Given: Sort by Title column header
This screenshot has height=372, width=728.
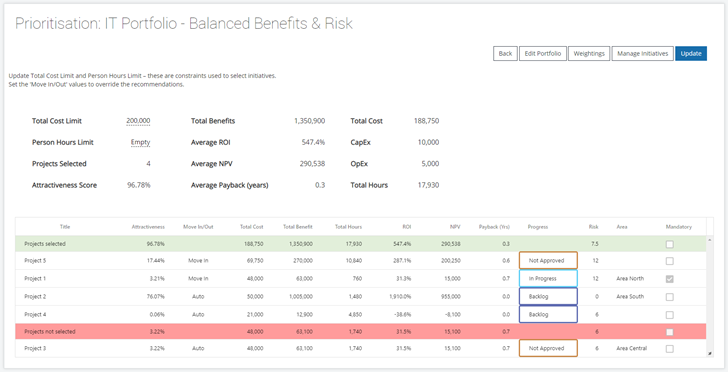Looking at the screenshot, I should click(65, 227).
